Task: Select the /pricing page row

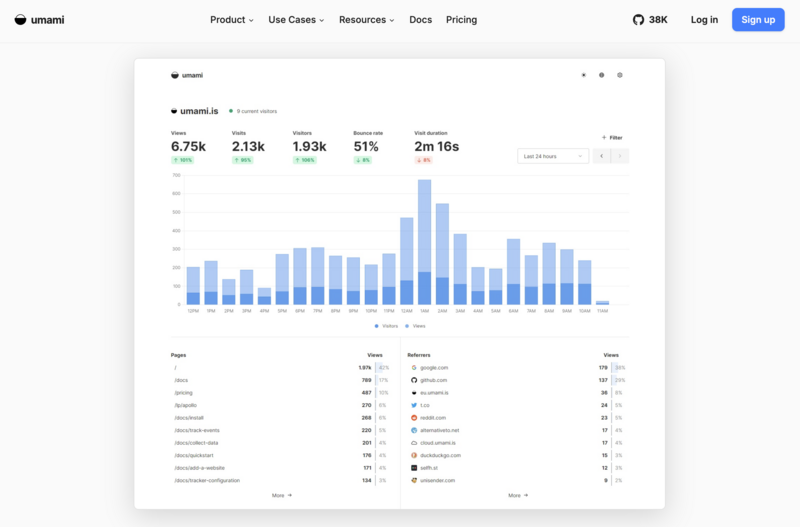Action: [x=280, y=393]
